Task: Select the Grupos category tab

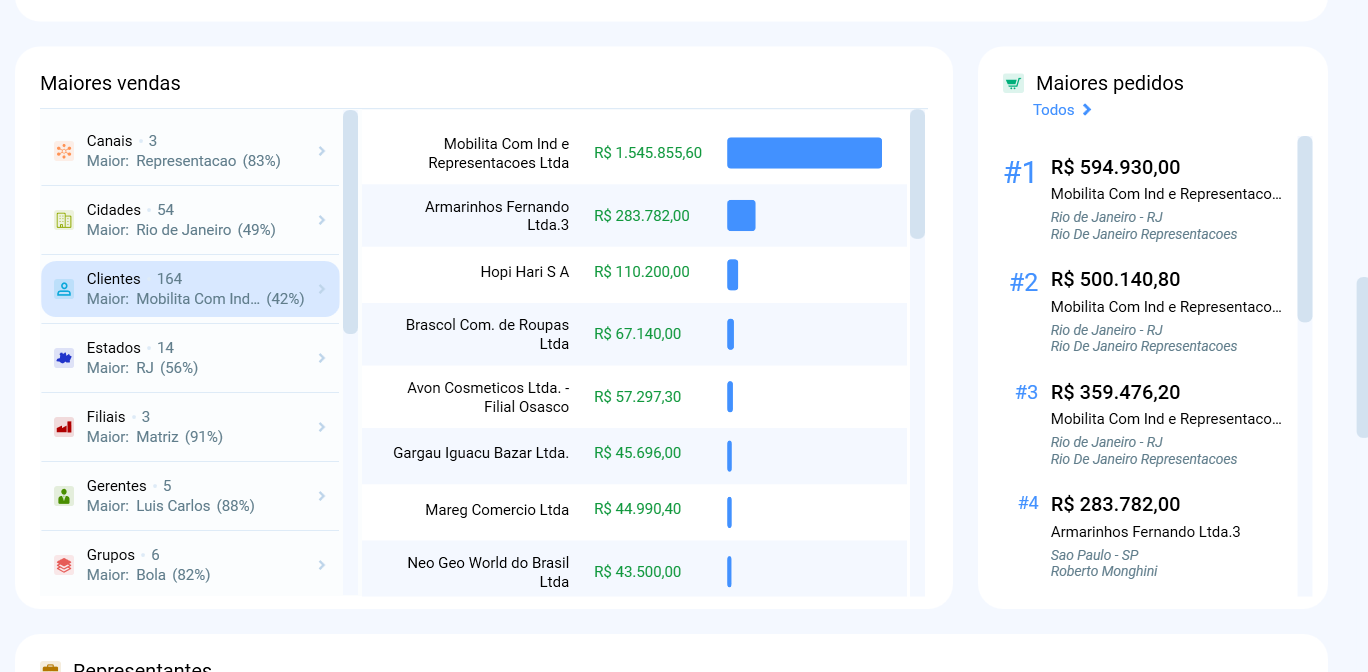Action: pos(190,565)
